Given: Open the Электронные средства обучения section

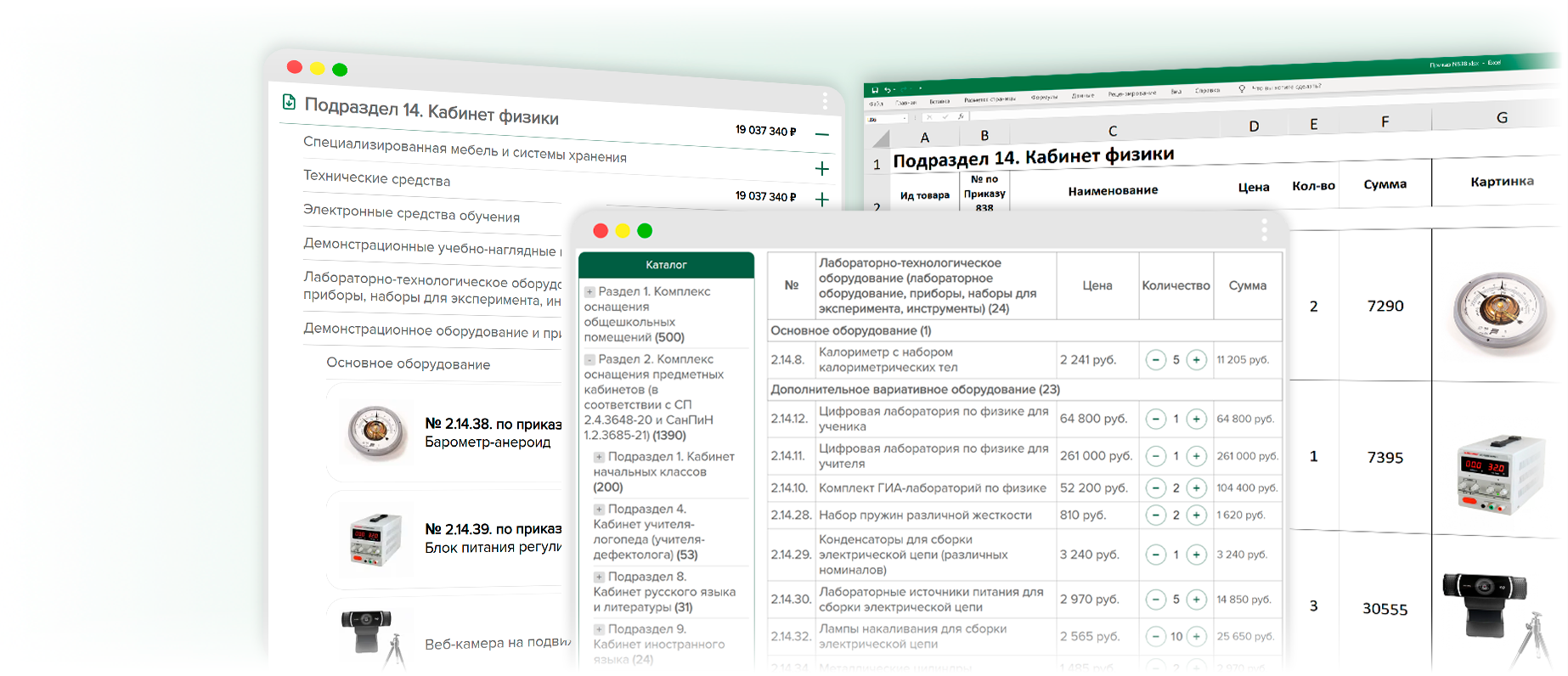Looking at the screenshot, I should click(x=411, y=213).
